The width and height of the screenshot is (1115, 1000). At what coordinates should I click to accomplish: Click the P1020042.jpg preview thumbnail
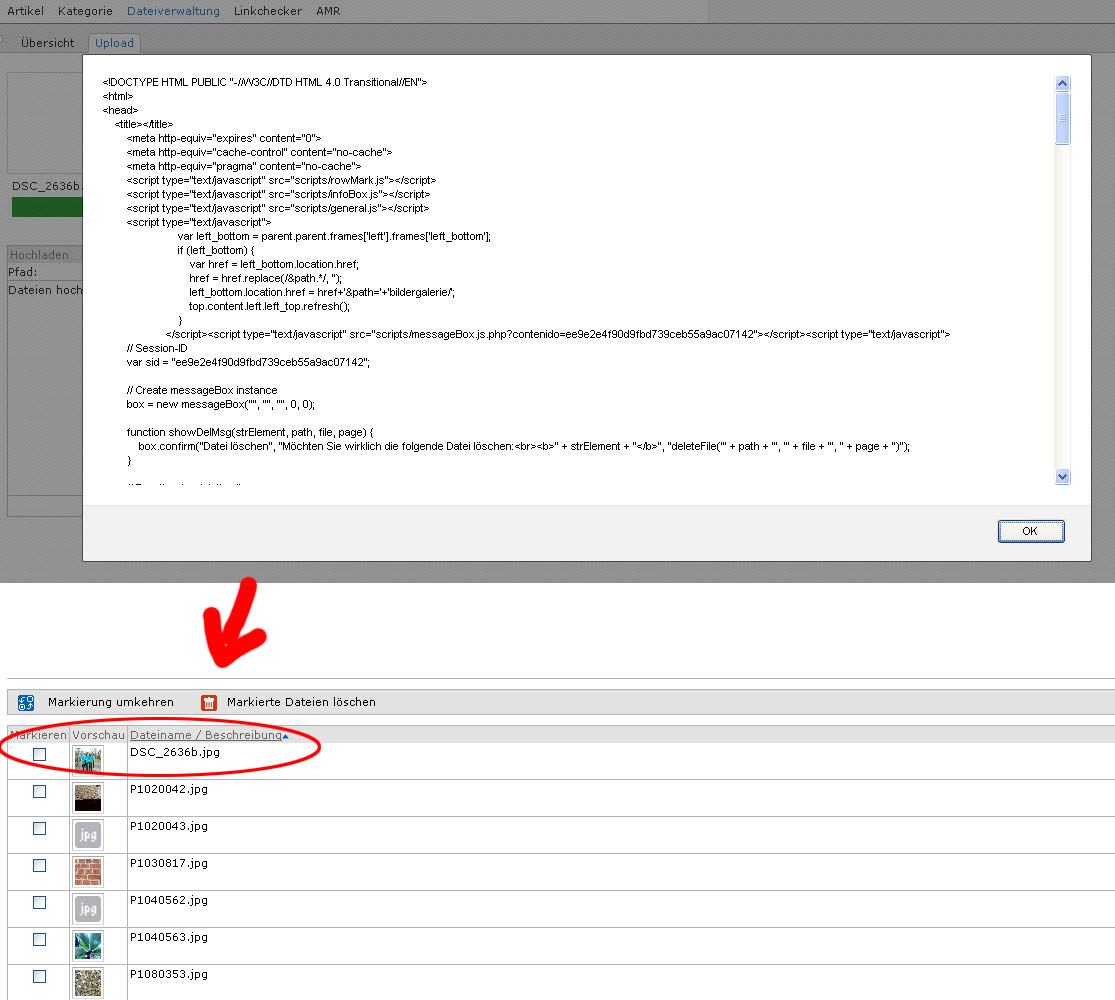[x=87, y=797]
